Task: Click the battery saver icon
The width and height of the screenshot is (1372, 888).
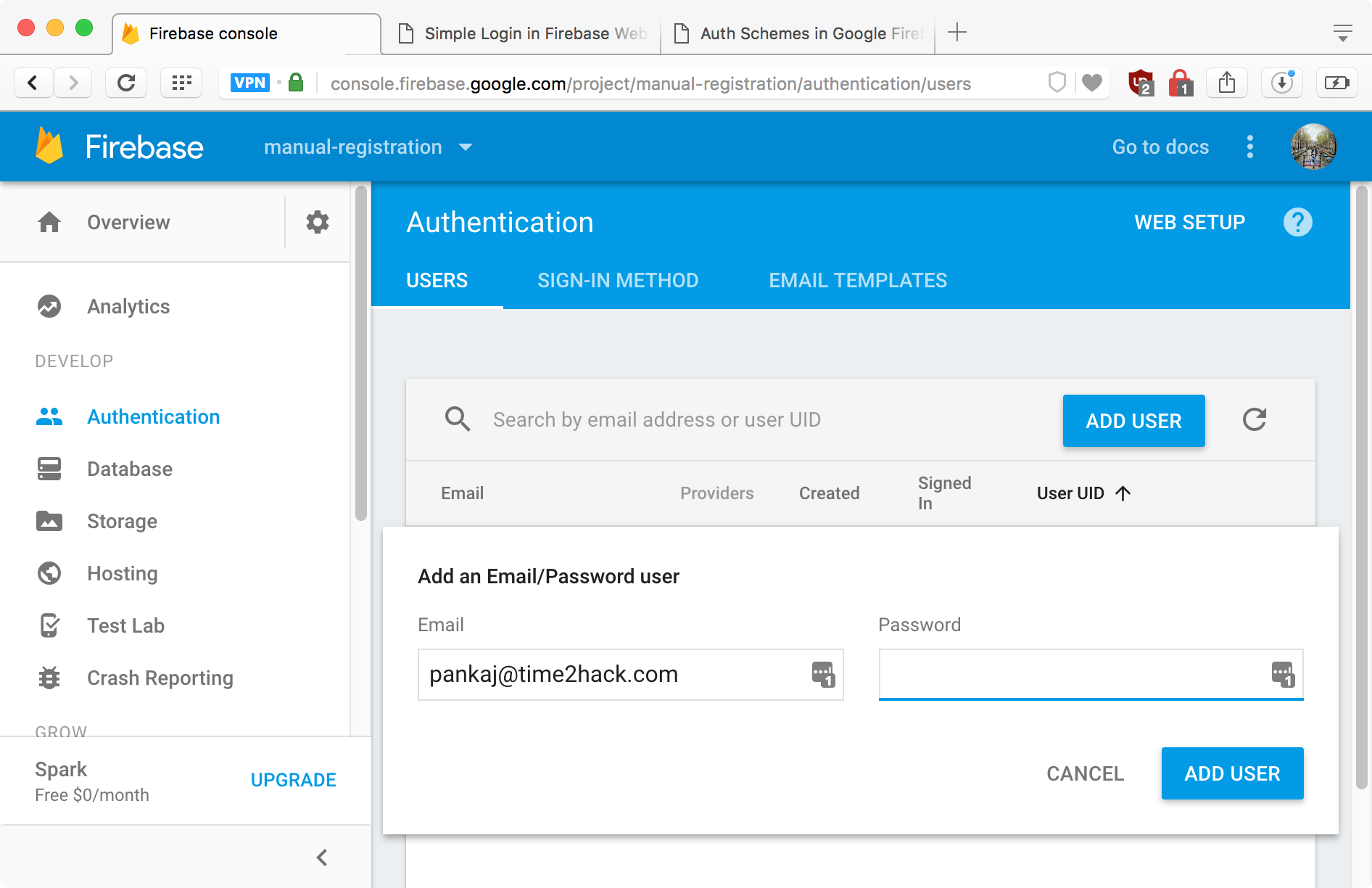Action: tap(1336, 83)
